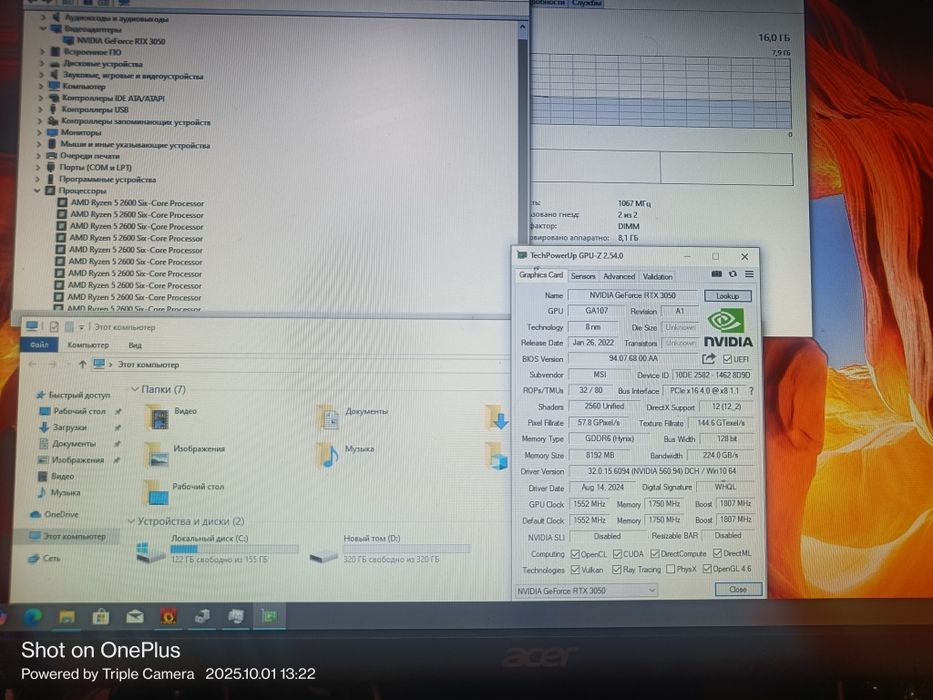Viewport: 933px width, 700px height.
Task: Collapse the Видеоадаптеры node
Action: 43,29
